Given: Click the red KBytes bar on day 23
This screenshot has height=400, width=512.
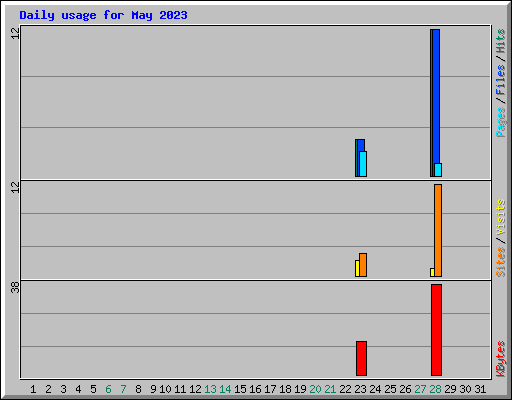Looking at the screenshot, I should click(x=361, y=358).
